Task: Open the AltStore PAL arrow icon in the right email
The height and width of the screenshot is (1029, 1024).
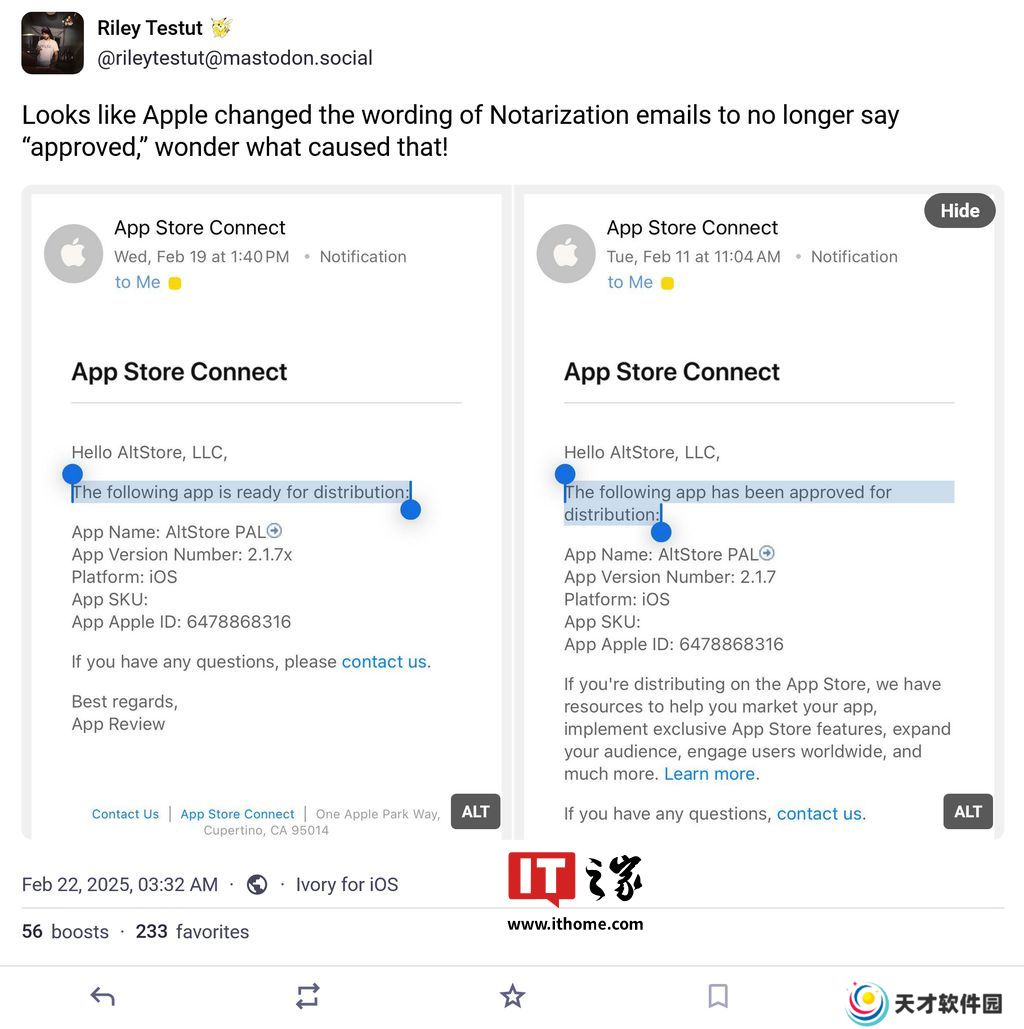Action: coord(767,553)
